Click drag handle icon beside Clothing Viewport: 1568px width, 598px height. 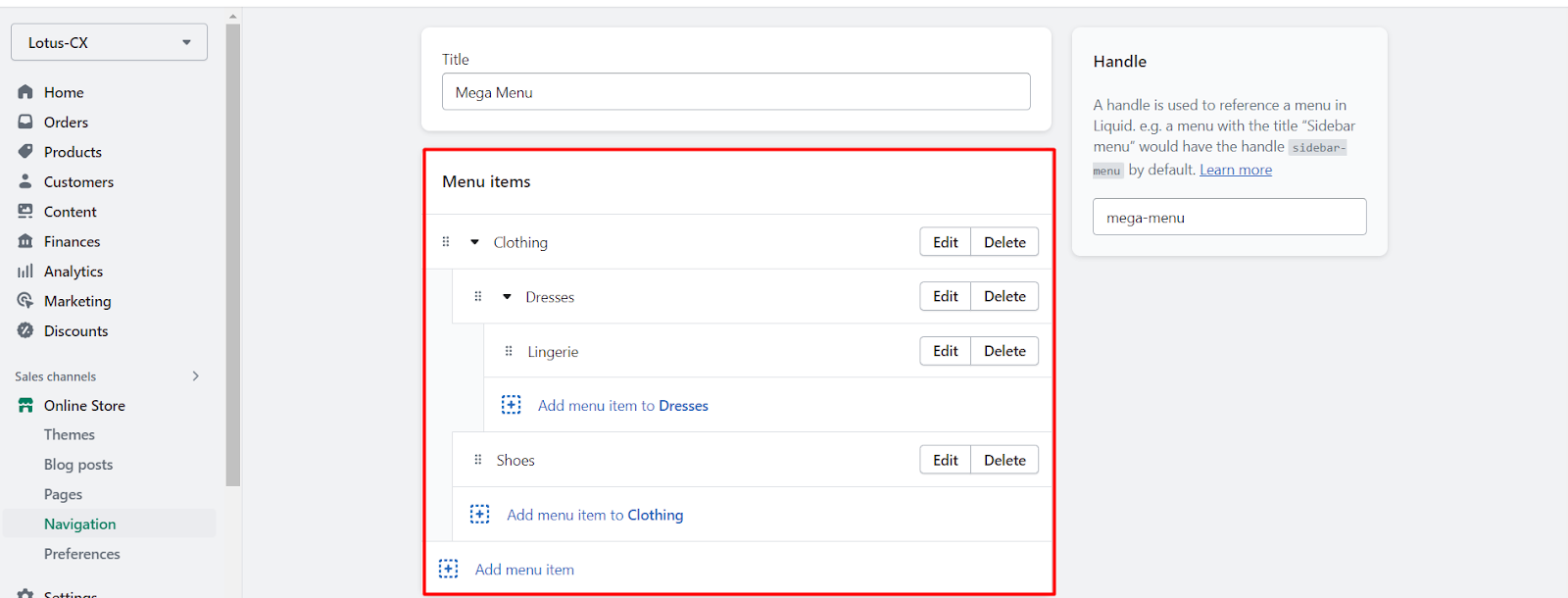click(446, 242)
